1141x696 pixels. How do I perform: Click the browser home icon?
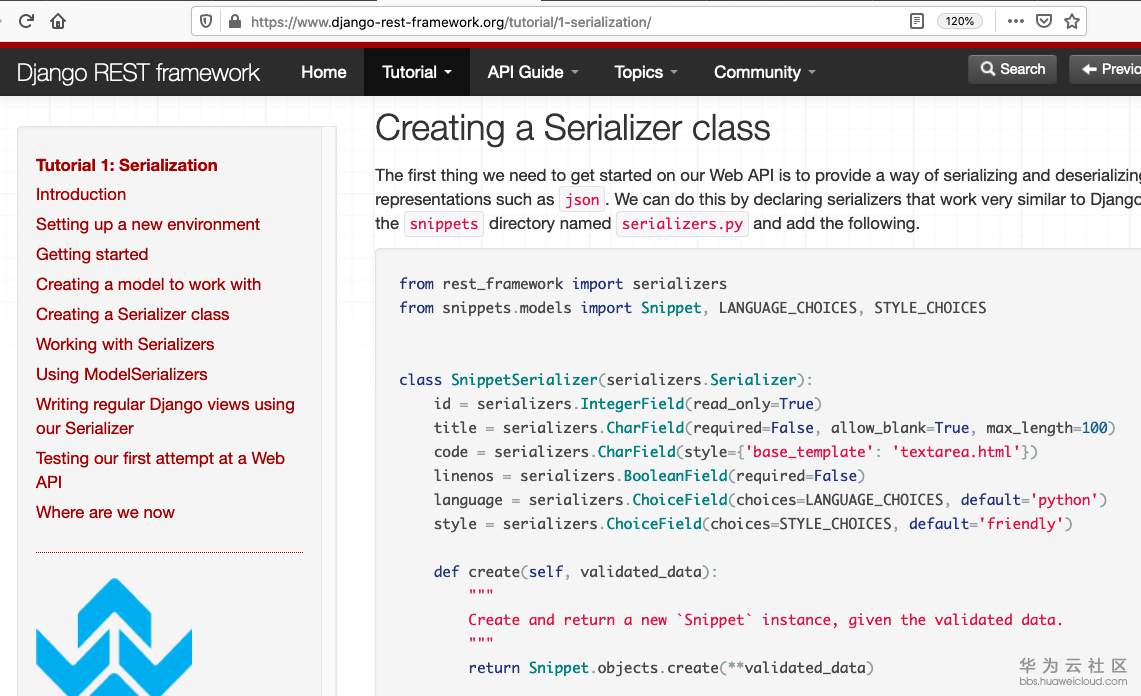(x=58, y=21)
